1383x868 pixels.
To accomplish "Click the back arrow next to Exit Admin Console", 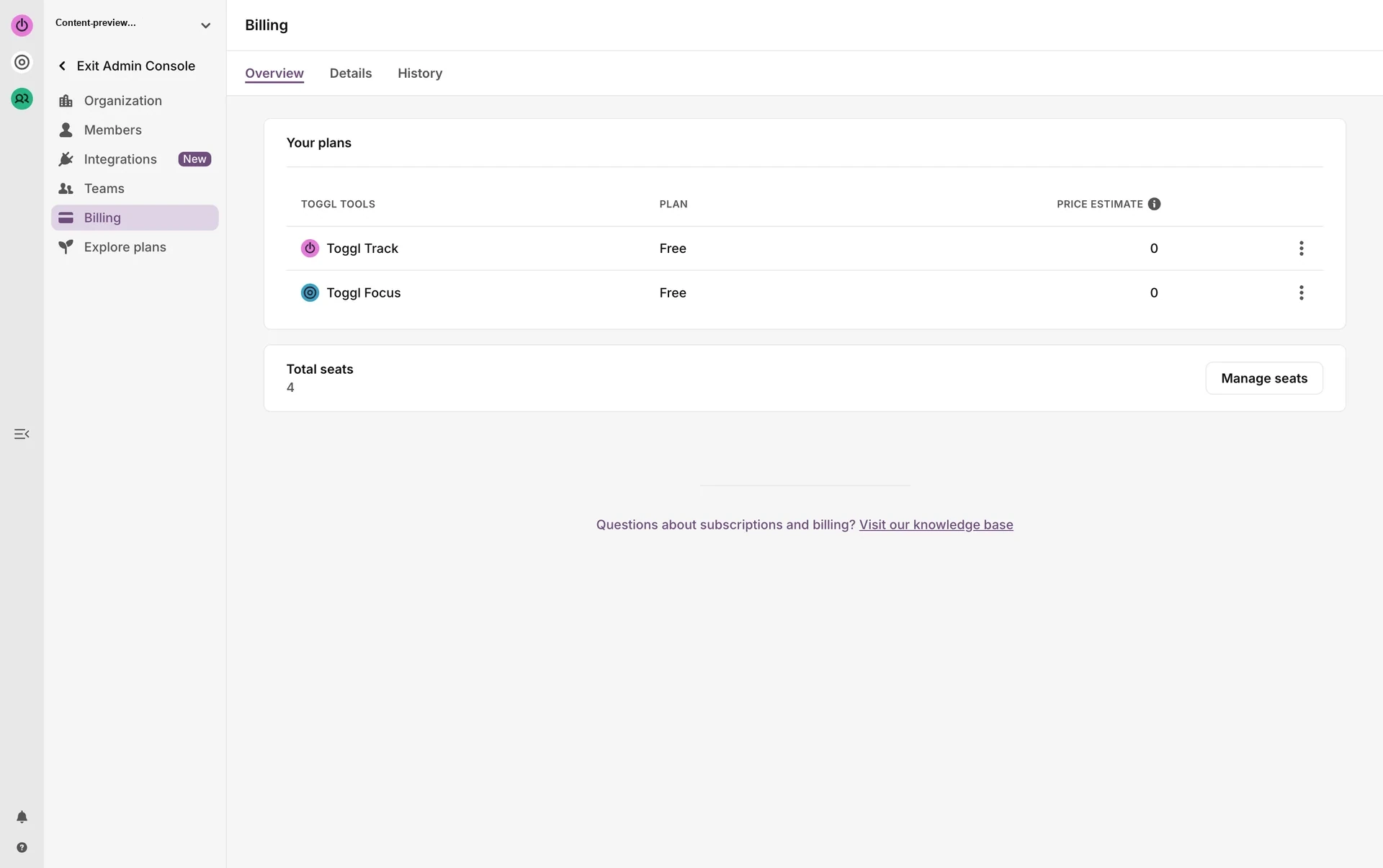I will (x=62, y=66).
